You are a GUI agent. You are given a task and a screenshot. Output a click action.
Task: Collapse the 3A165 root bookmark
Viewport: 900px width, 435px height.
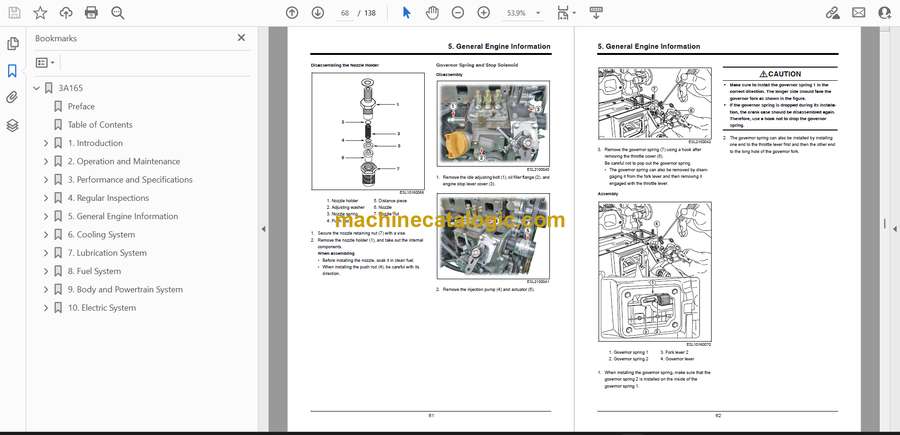tap(37, 88)
